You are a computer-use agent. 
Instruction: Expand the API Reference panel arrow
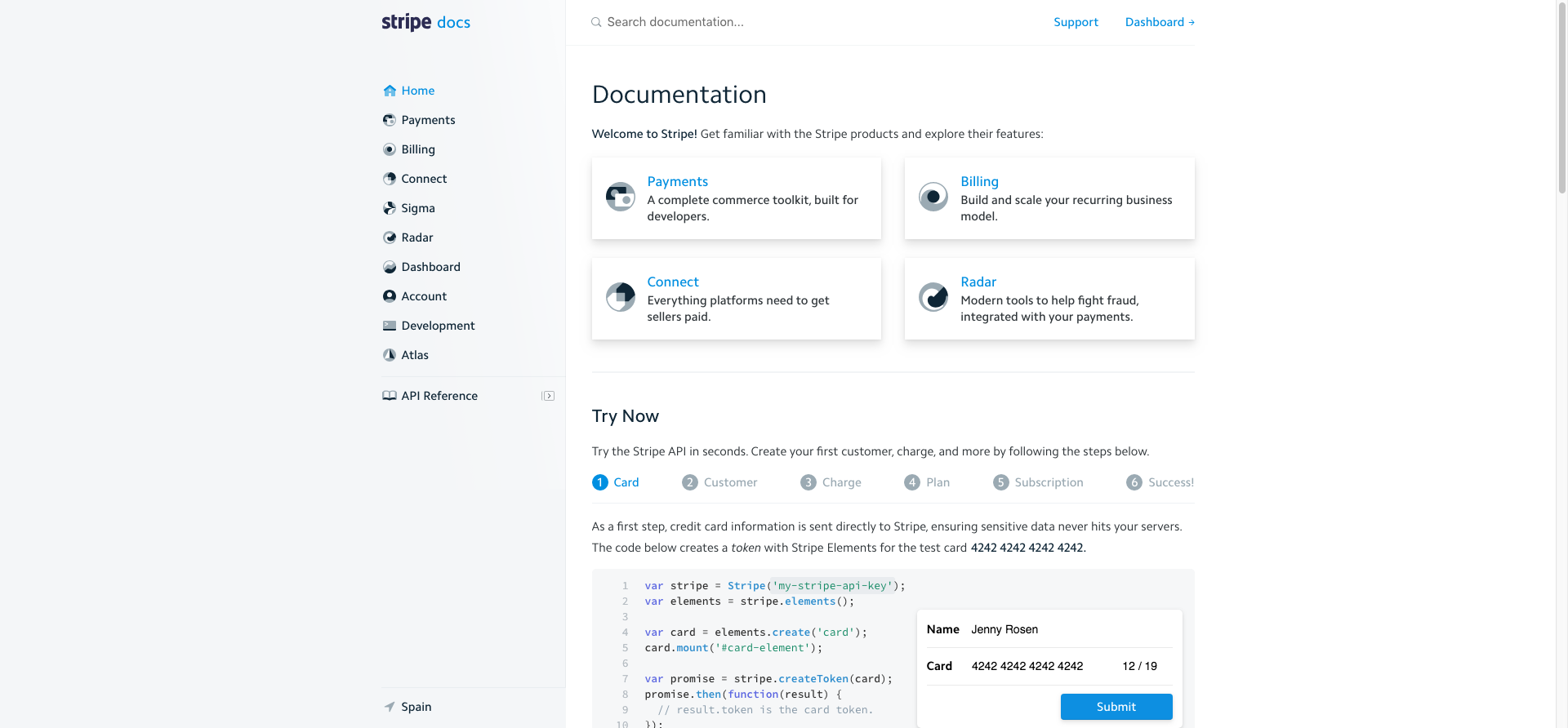549,396
